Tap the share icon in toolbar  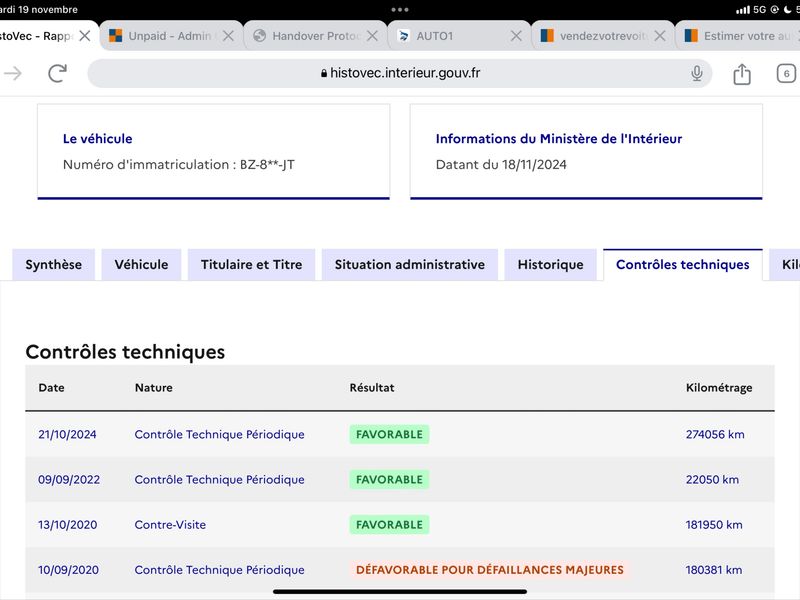coord(742,74)
